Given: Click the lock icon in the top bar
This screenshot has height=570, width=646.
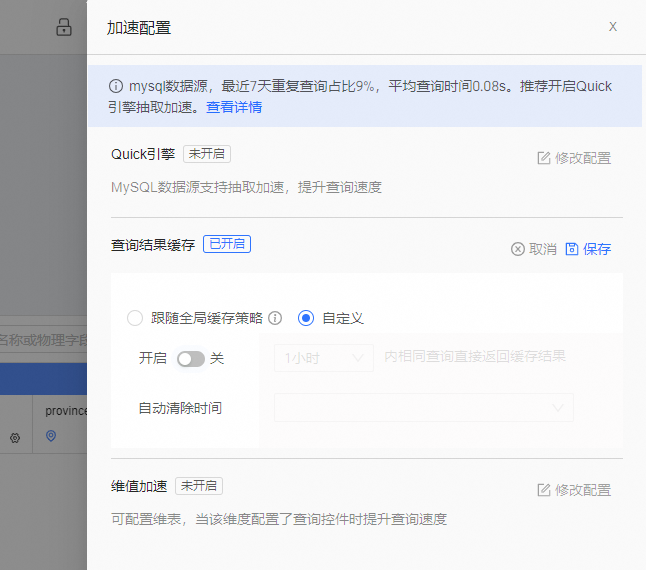Looking at the screenshot, I should click(64, 28).
